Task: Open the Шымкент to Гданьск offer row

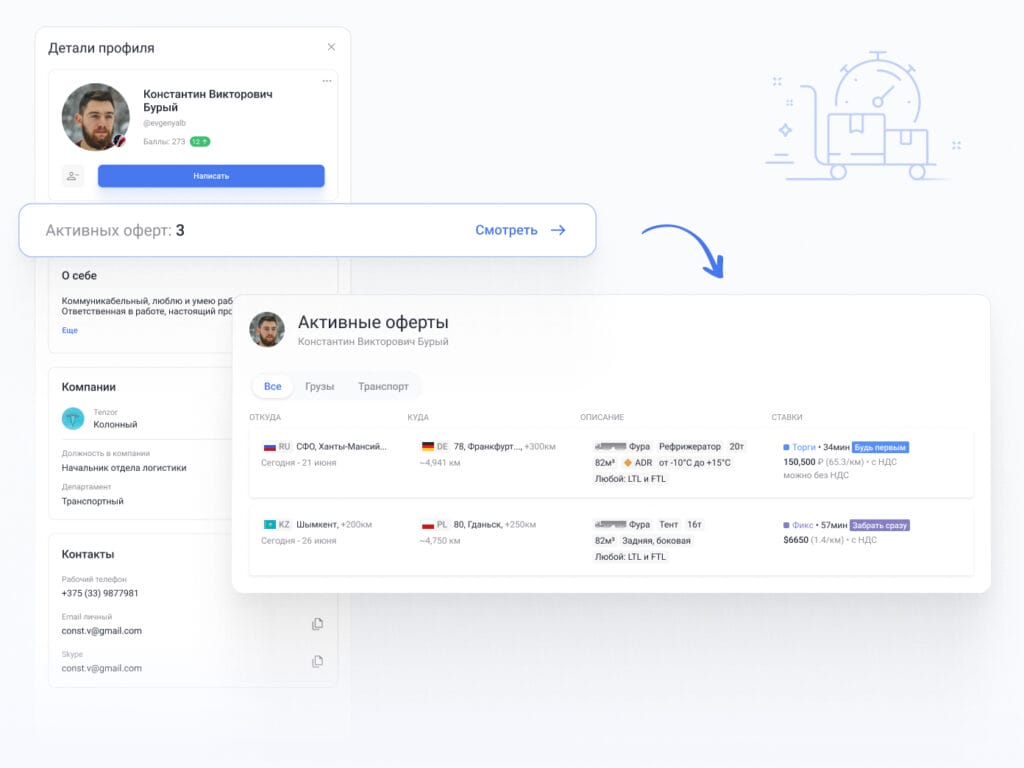Action: (x=610, y=540)
